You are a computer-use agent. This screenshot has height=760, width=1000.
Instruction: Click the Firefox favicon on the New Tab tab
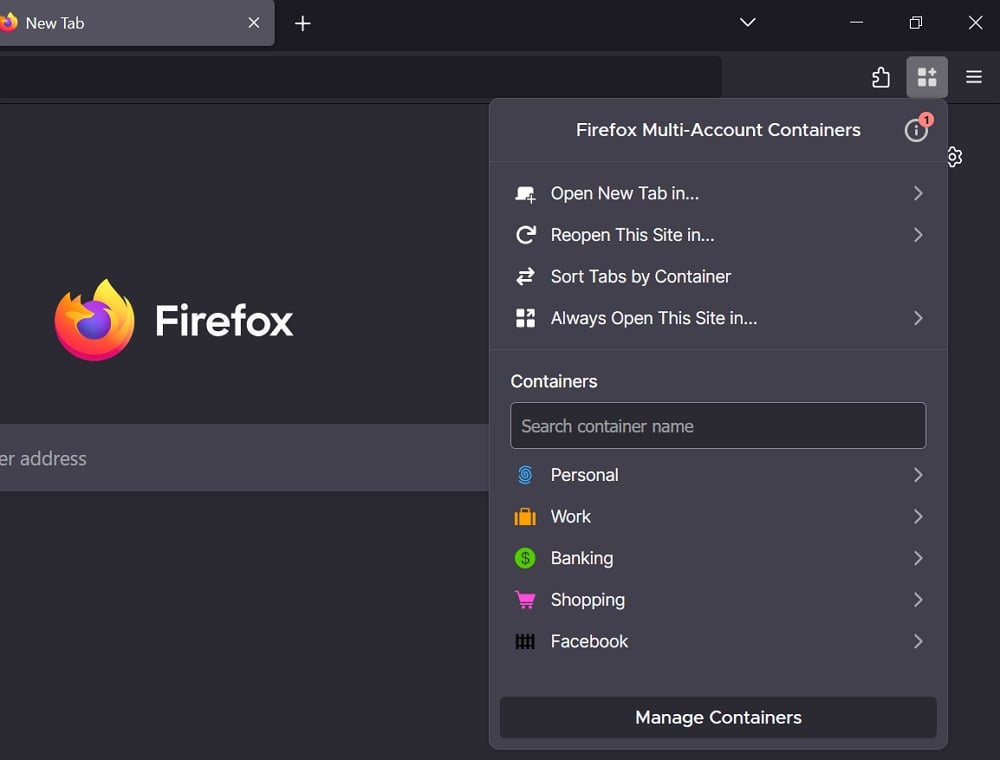click(x=8, y=22)
